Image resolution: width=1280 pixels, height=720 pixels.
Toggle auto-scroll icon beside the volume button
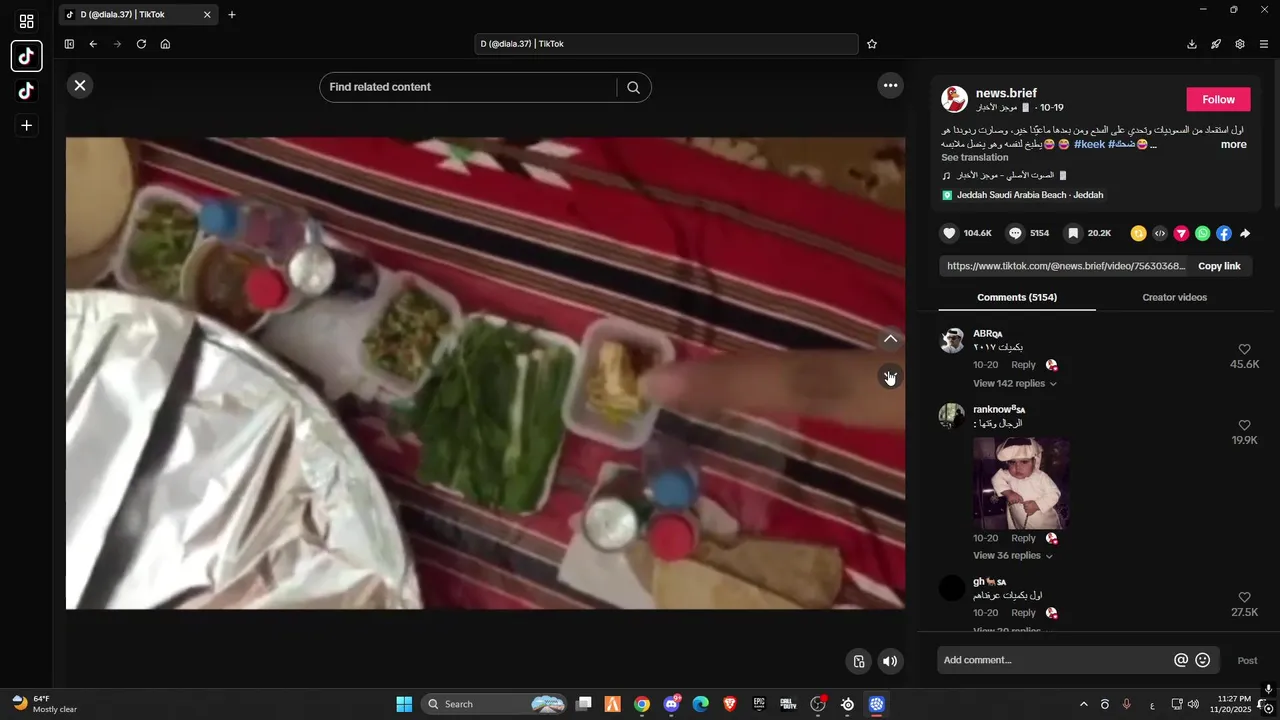click(x=858, y=661)
